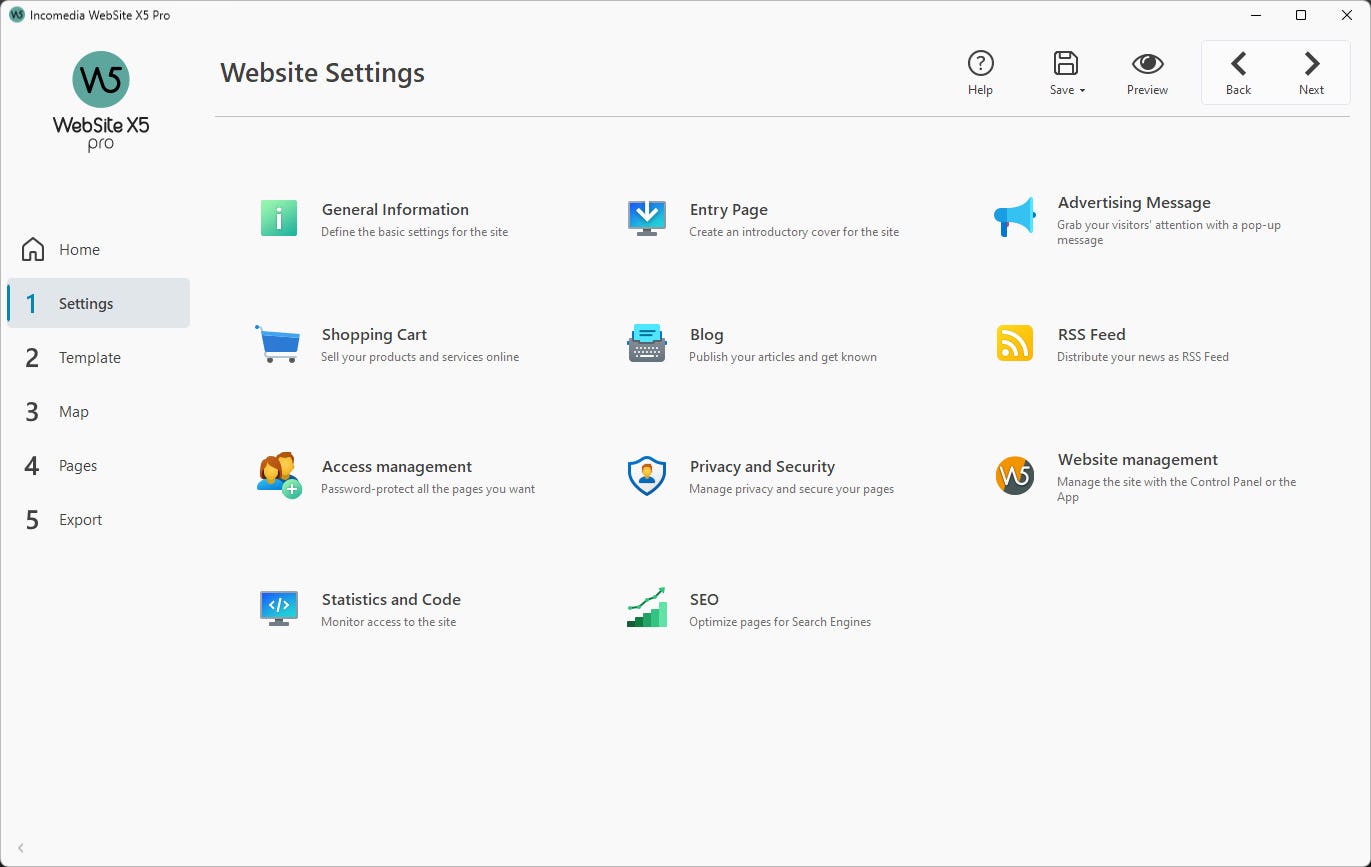This screenshot has height=867, width=1371.
Task: Click the Entry Page icon
Action: pos(645,217)
